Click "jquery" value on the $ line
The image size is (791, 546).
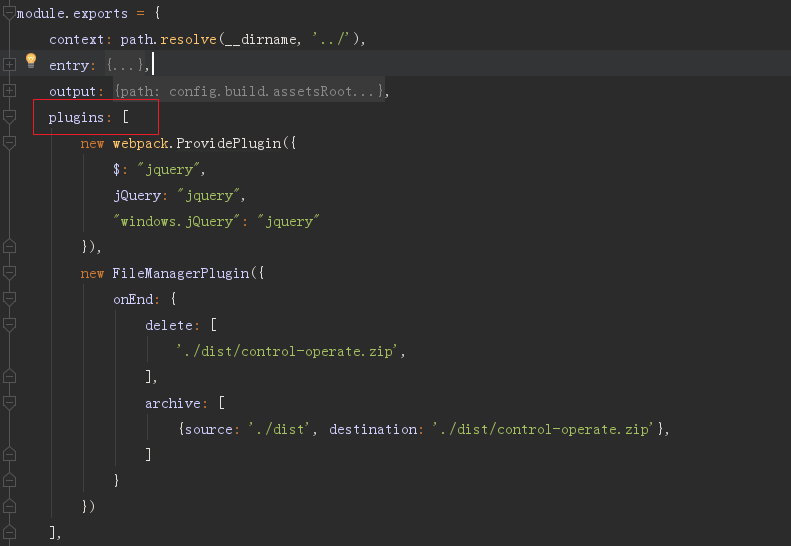point(170,169)
